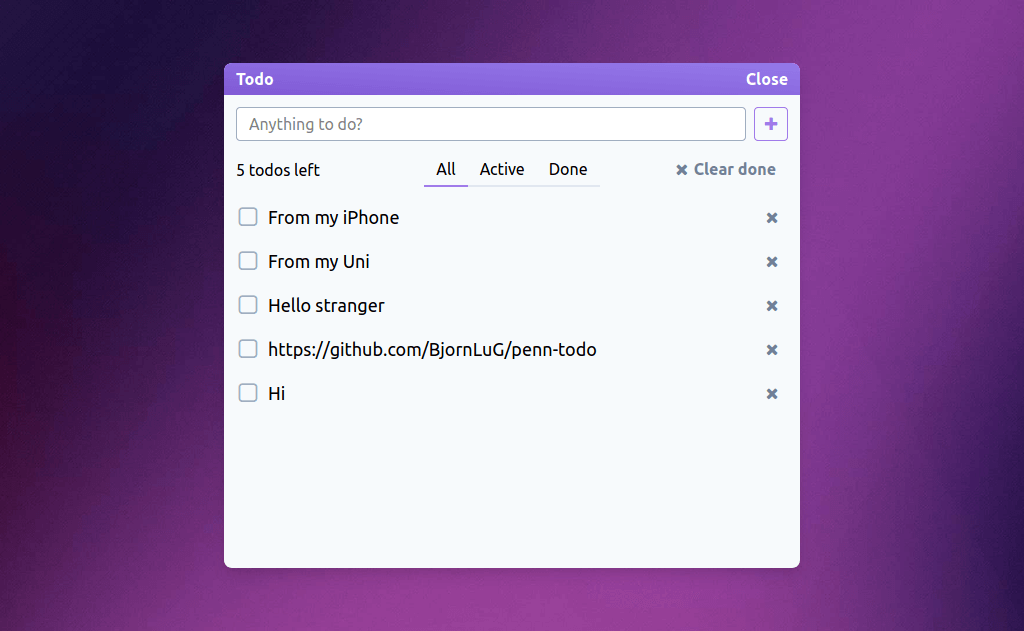Viewport: 1024px width, 631px height.
Task: Tick the "Hello stranger" checkbox
Action: pyautogui.click(x=248, y=305)
